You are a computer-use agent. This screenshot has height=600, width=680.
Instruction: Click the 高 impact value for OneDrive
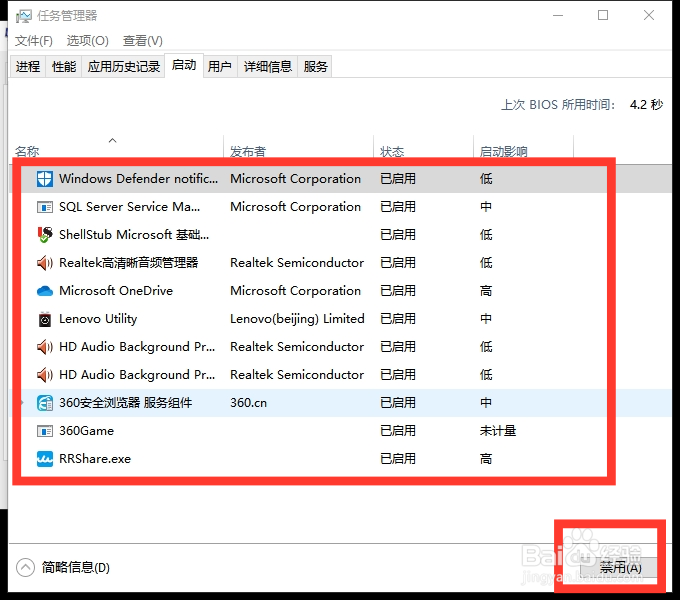[x=486, y=291]
